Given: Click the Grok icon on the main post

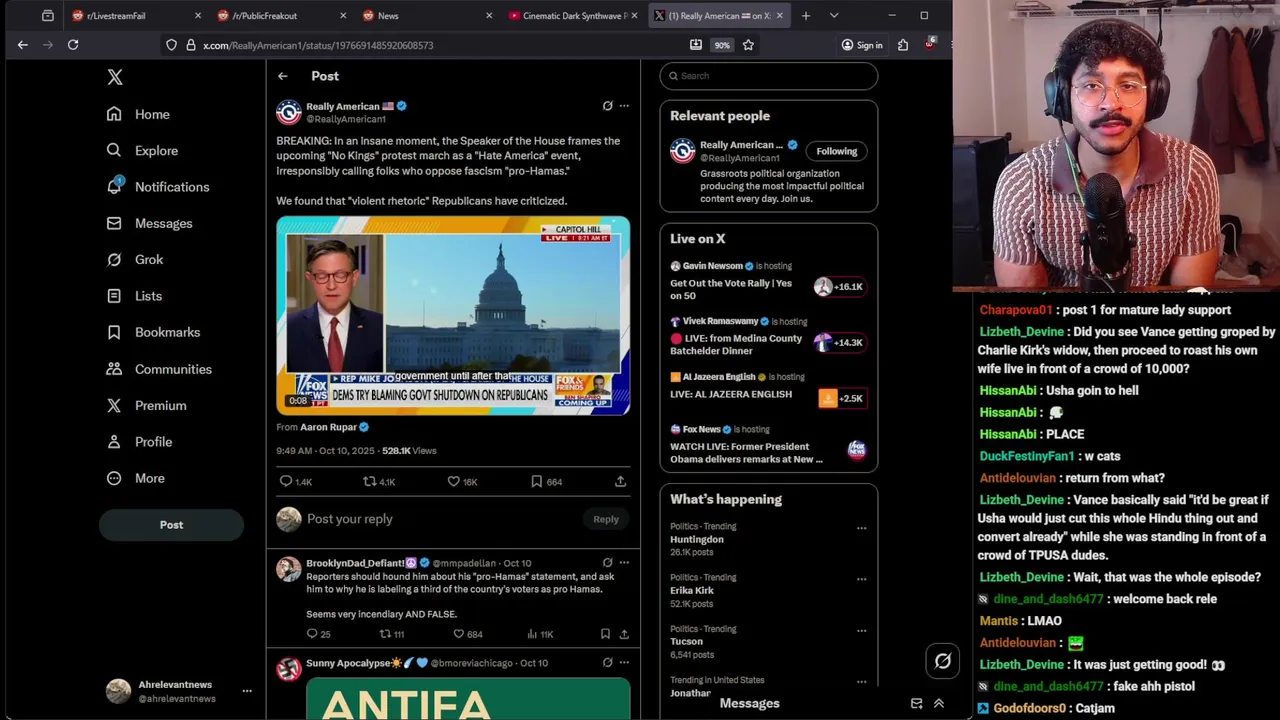Looking at the screenshot, I should 607,106.
